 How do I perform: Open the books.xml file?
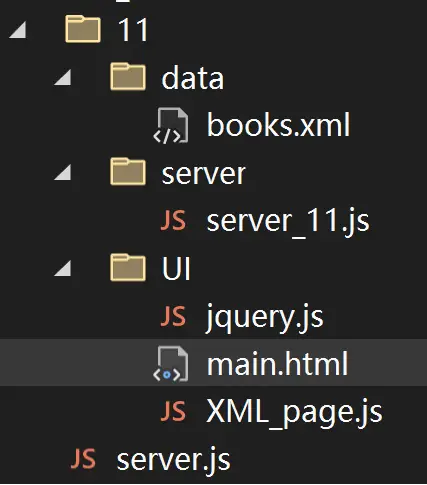coord(278,125)
